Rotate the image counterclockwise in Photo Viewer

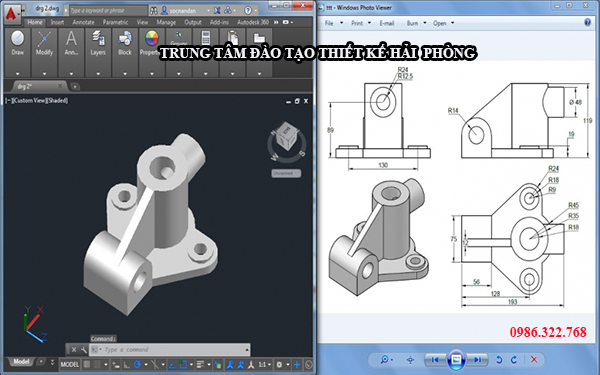499,360
